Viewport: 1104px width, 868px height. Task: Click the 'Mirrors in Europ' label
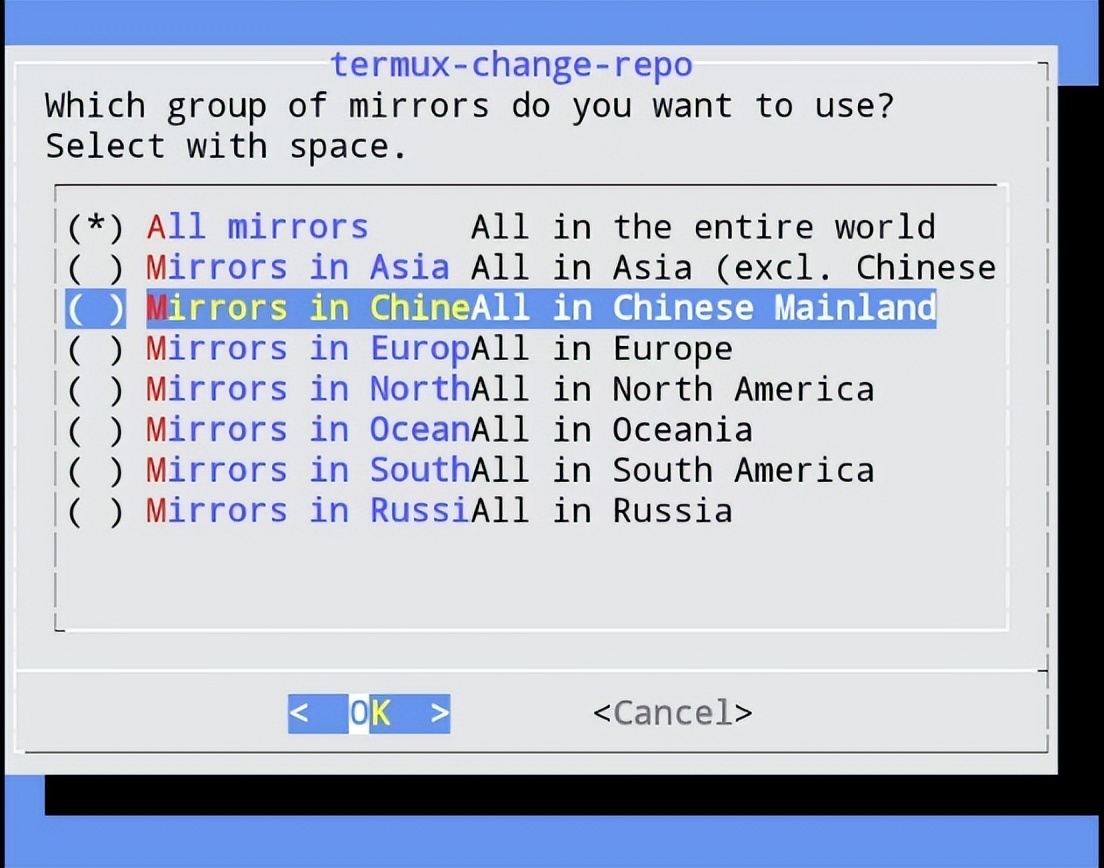click(x=308, y=349)
